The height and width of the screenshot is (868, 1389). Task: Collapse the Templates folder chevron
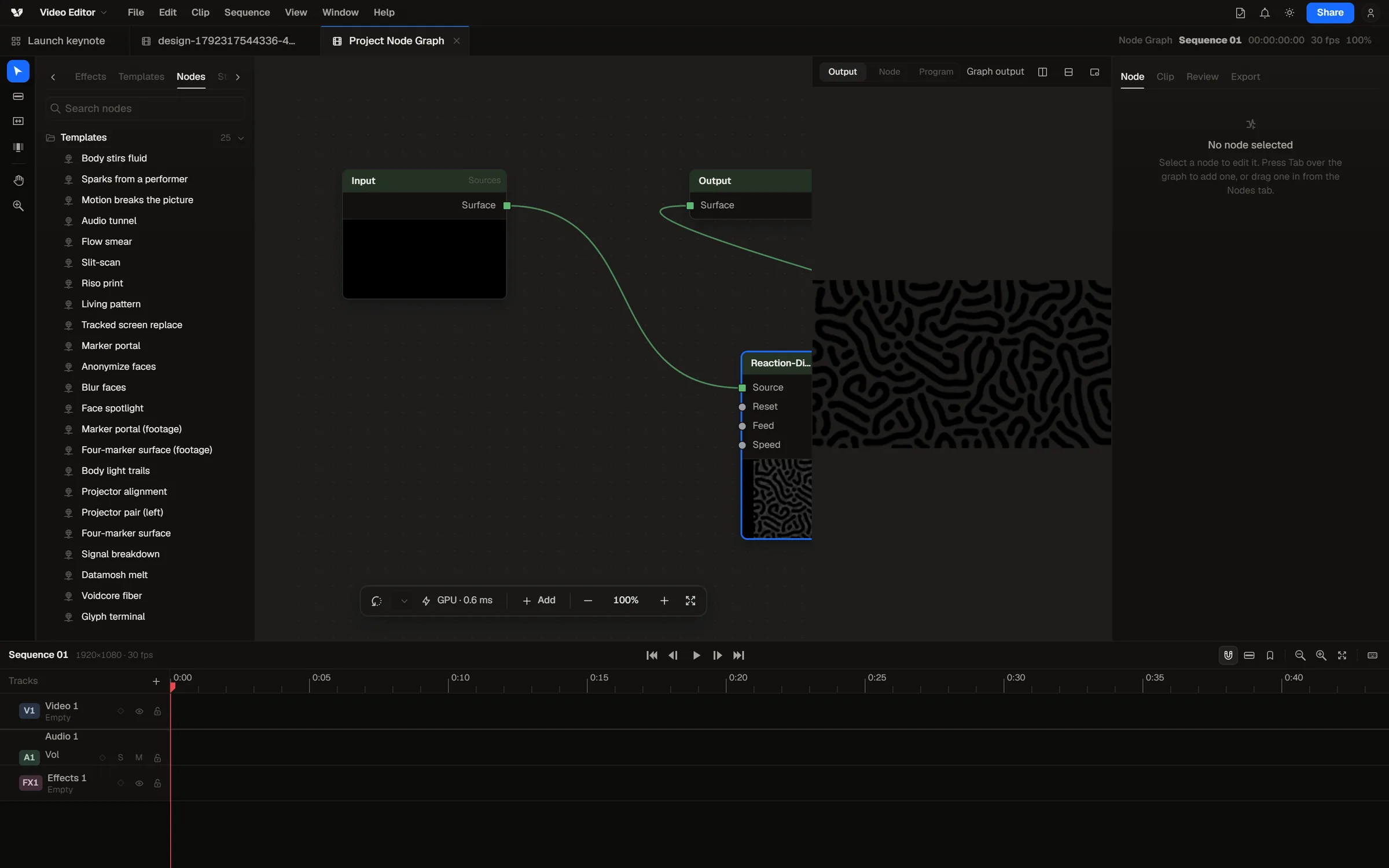(241, 138)
